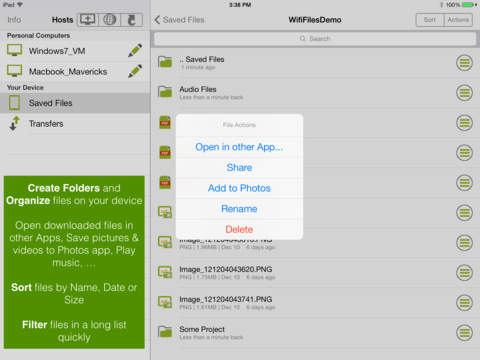The image size is (480, 360).
Task: Tap the image icon of Image_121204043620.PNG
Action: pyautogui.click(x=165, y=272)
